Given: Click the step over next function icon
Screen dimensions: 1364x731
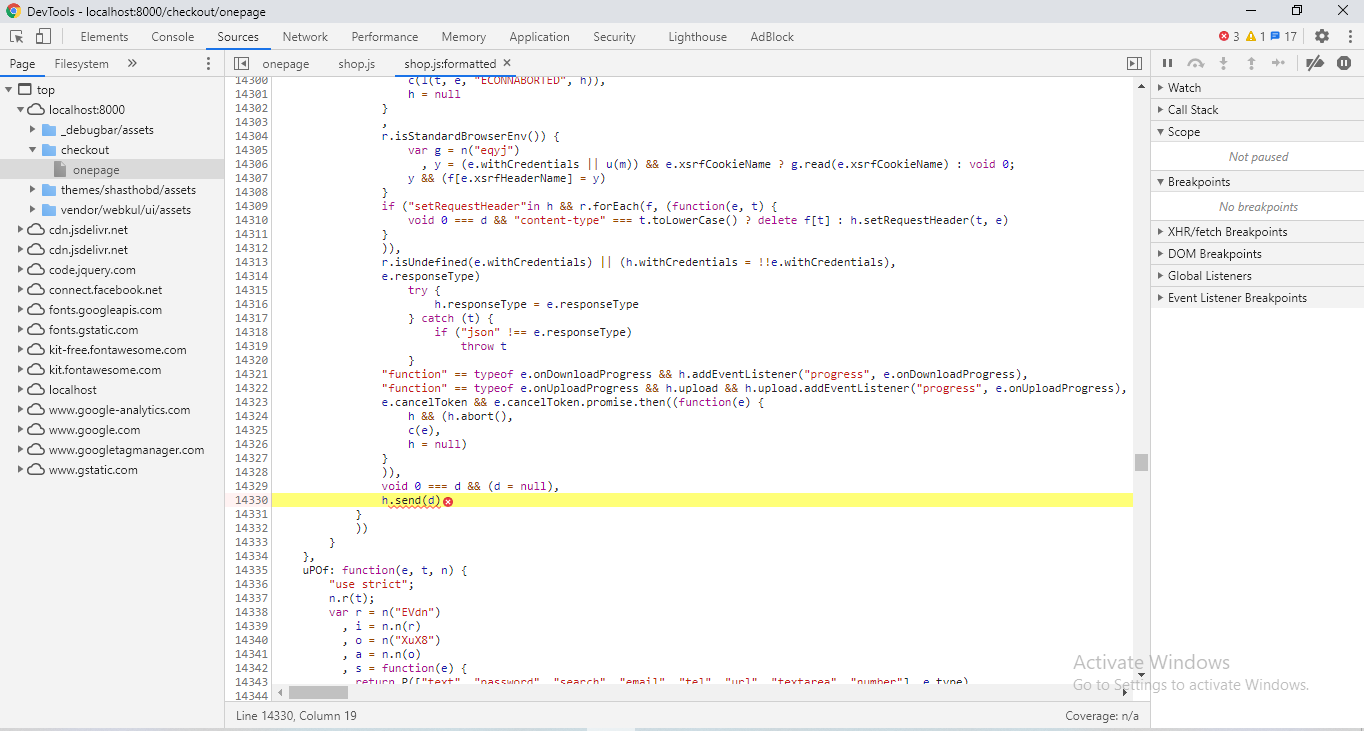Looking at the screenshot, I should tap(1195, 63).
